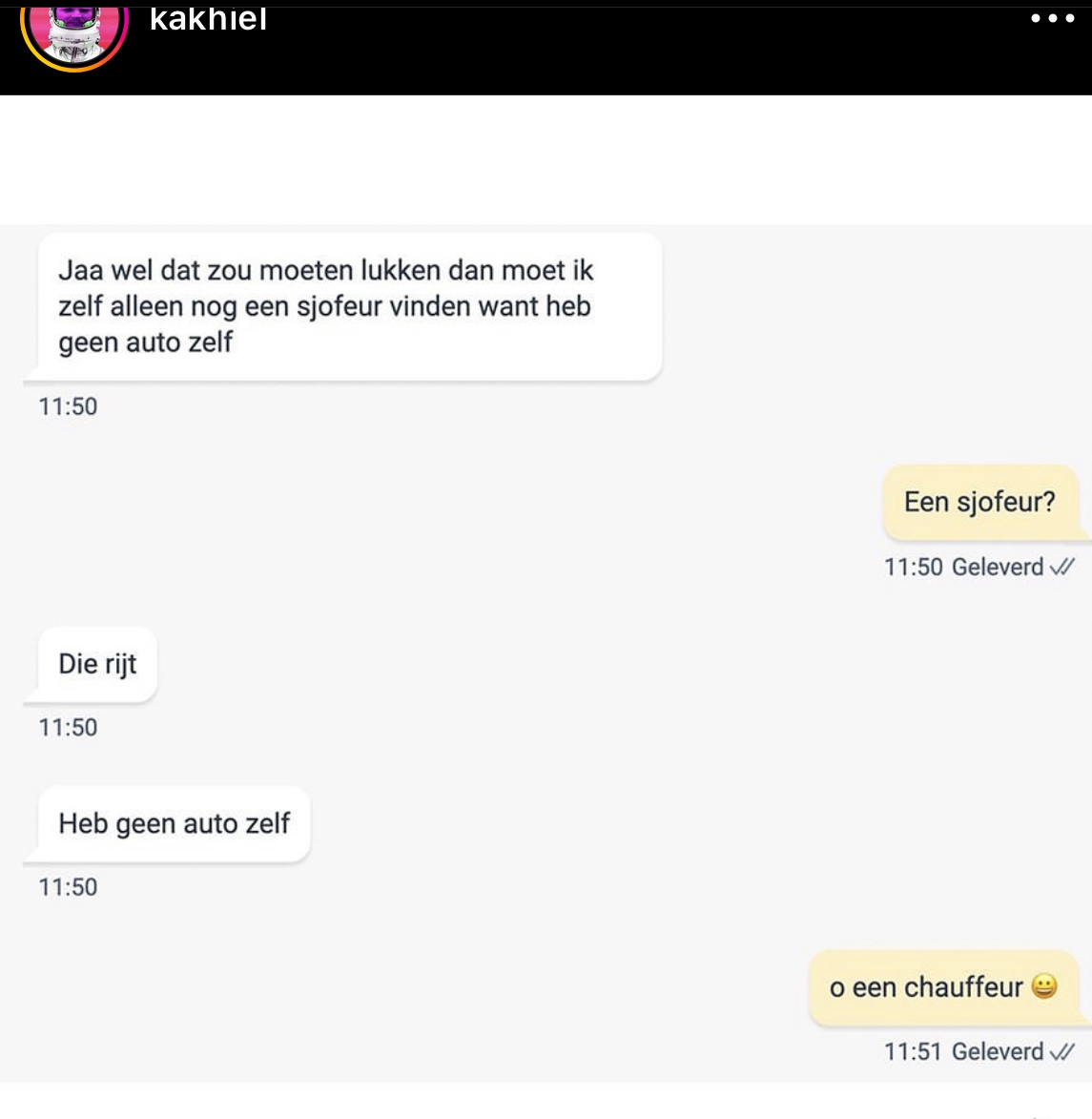Select the 'o een chauffeur' message bubble
This screenshot has width=1092, height=1119.
(x=943, y=987)
